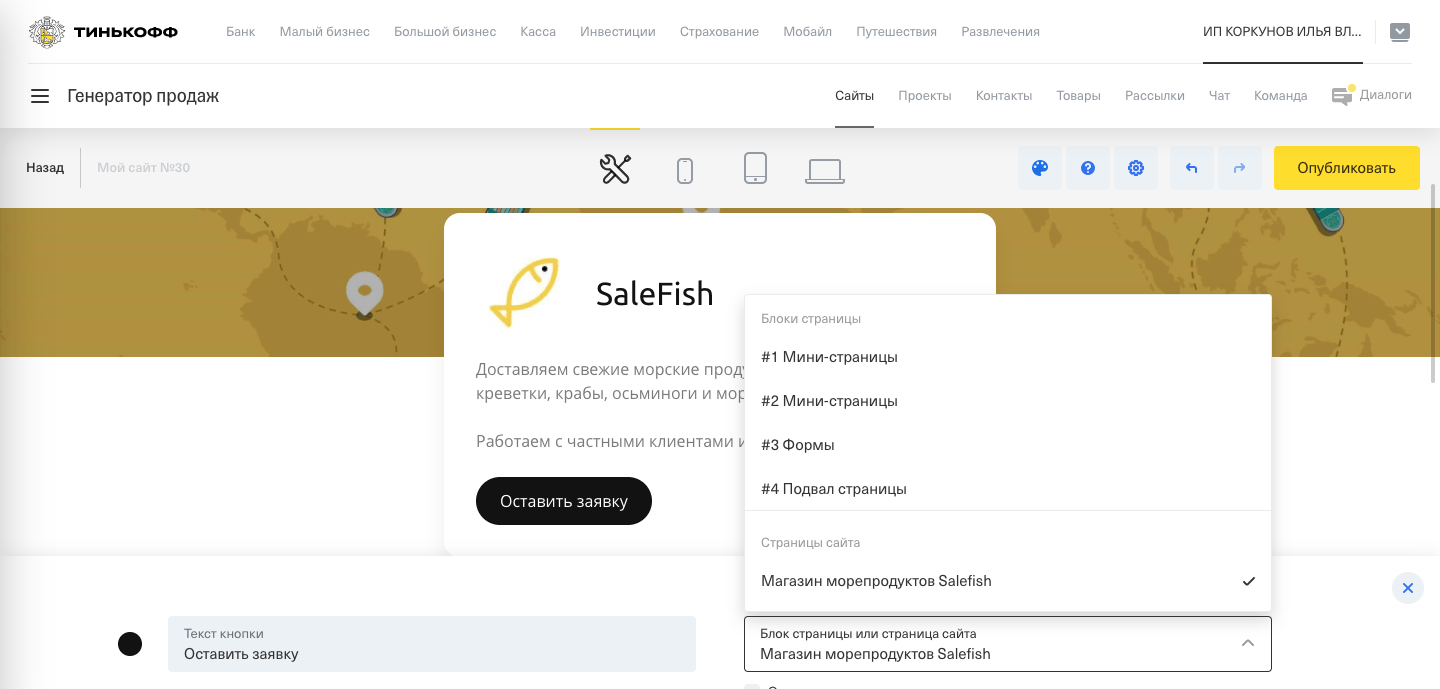Screen dimensions: 1440x689
Task: Choose #4 Подвал страницы block
Action: pyautogui.click(x=1008, y=489)
